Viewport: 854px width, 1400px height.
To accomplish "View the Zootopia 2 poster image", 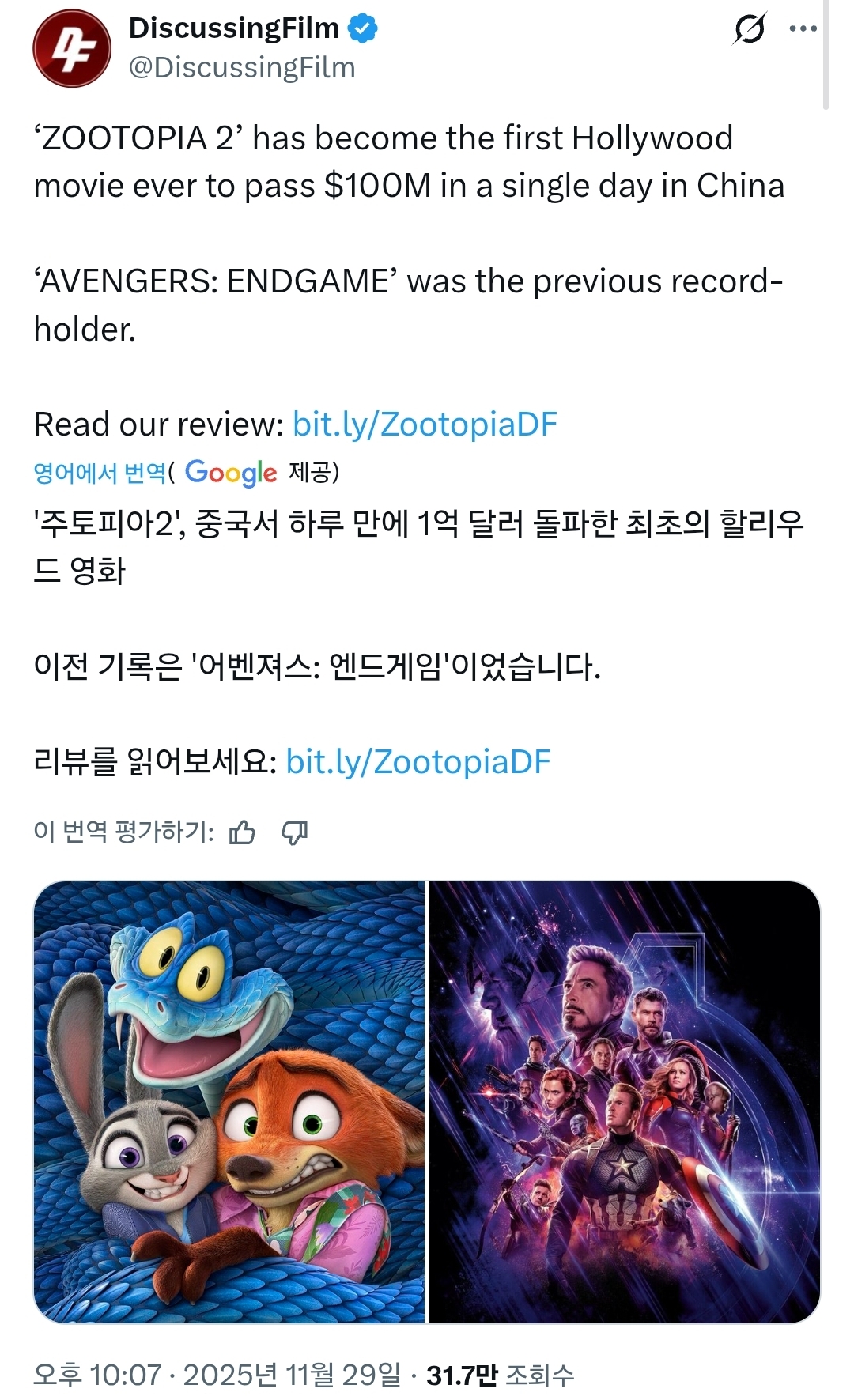I will [229, 1102].
